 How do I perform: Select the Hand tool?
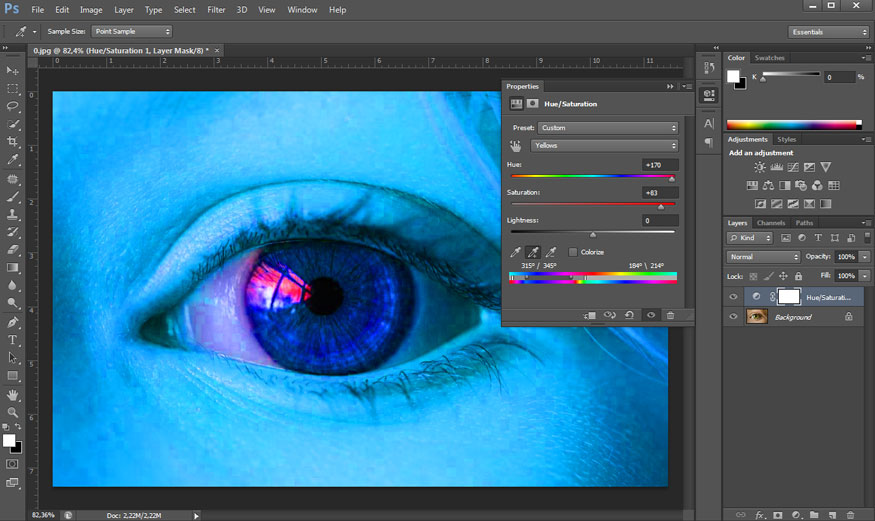[13, 394]
